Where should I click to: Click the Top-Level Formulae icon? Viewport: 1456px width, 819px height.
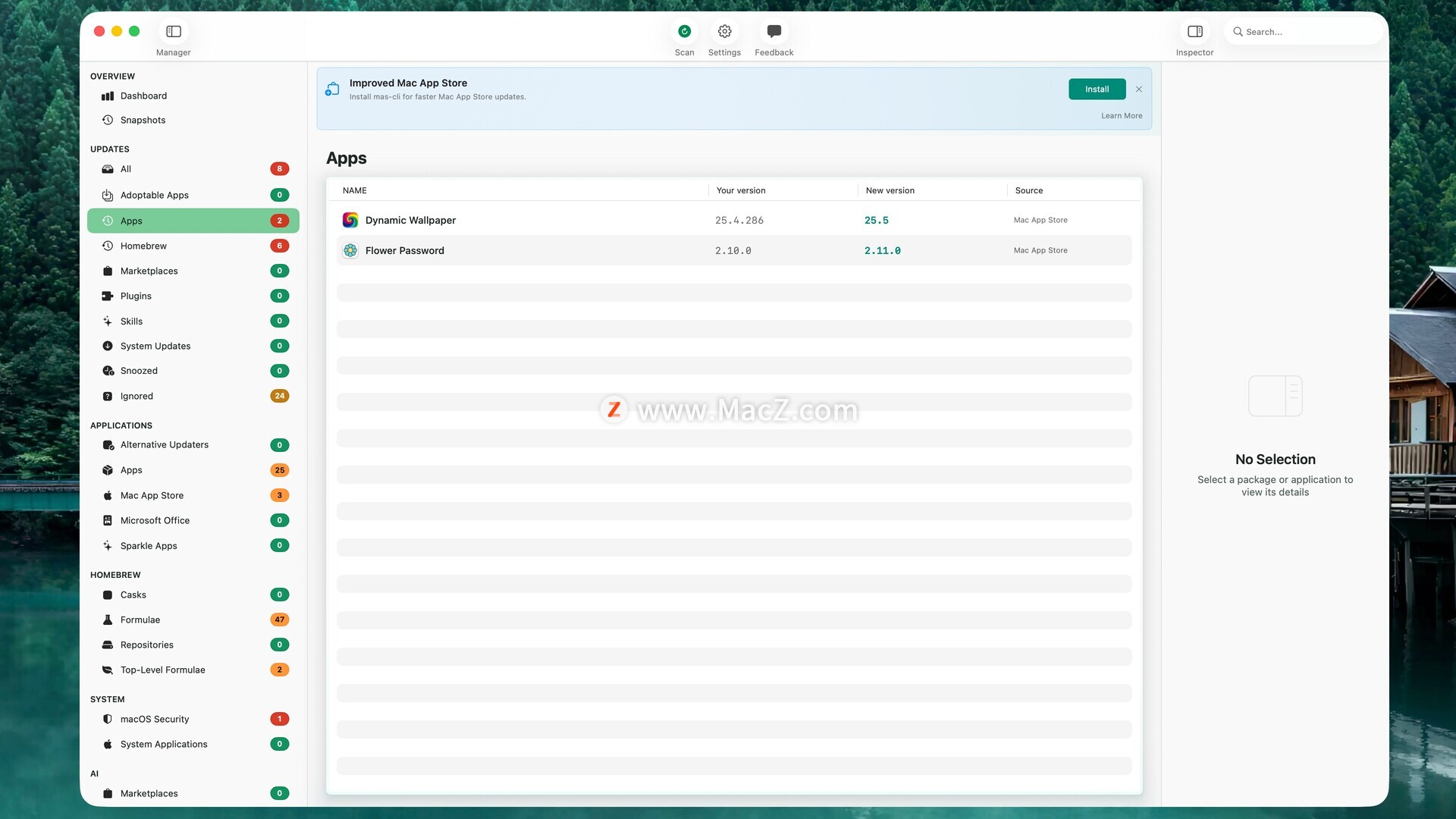tap(108, 670)
